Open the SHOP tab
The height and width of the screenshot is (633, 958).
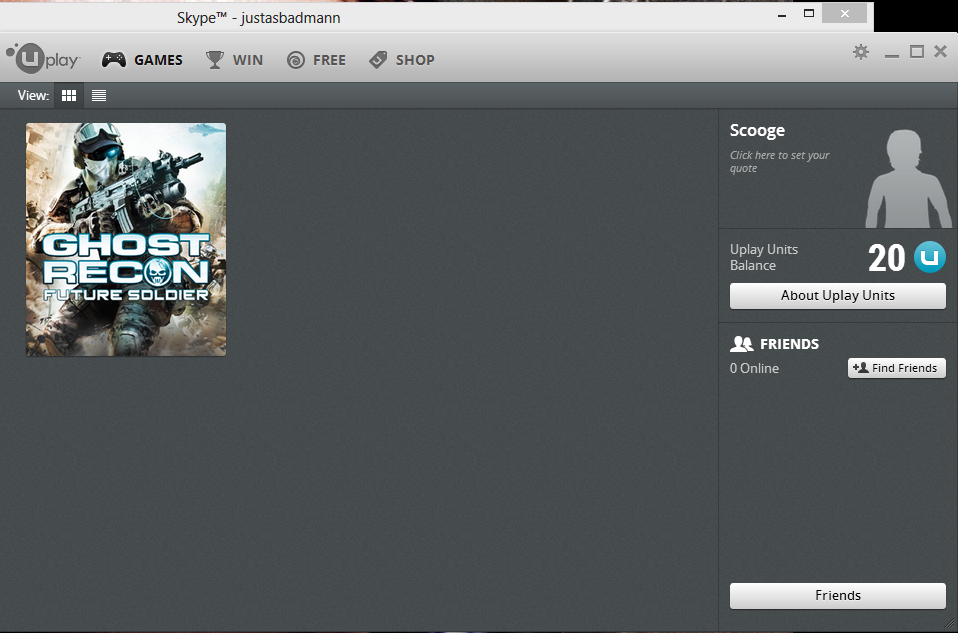click(402, 60)
